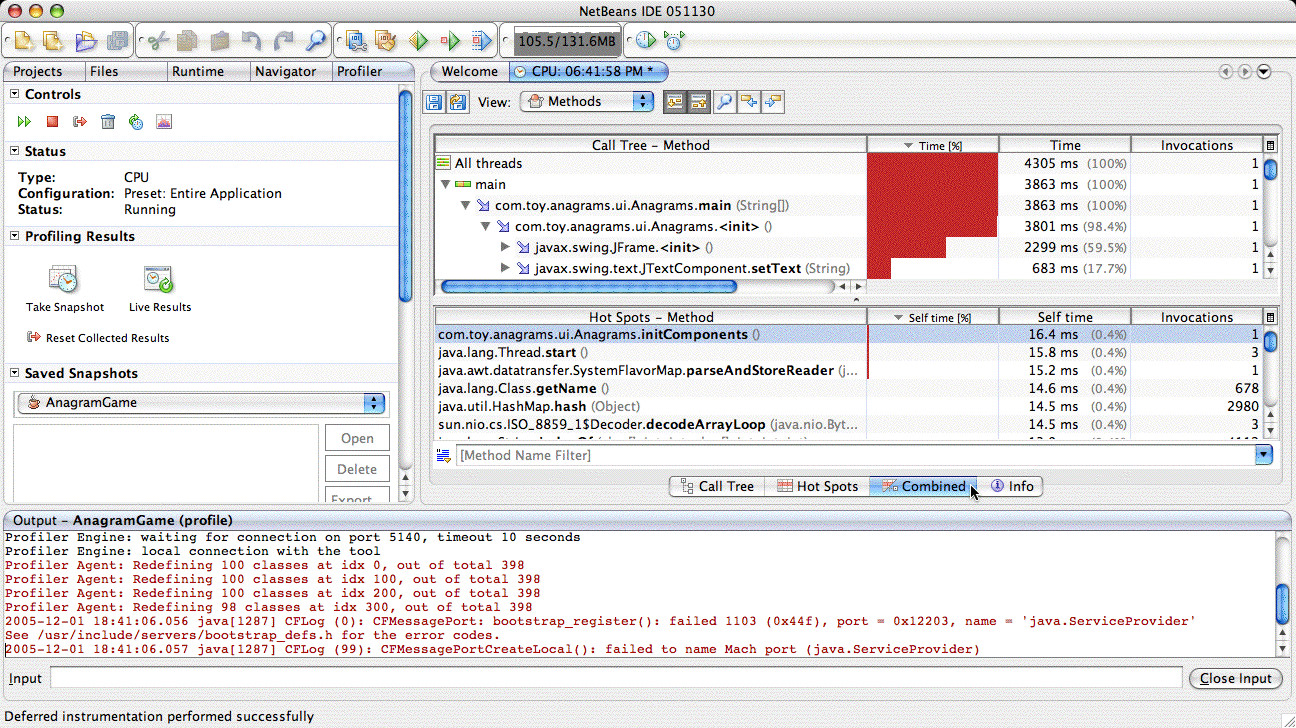Click the Attach Debugger toolbar icon

click(482, 41)
